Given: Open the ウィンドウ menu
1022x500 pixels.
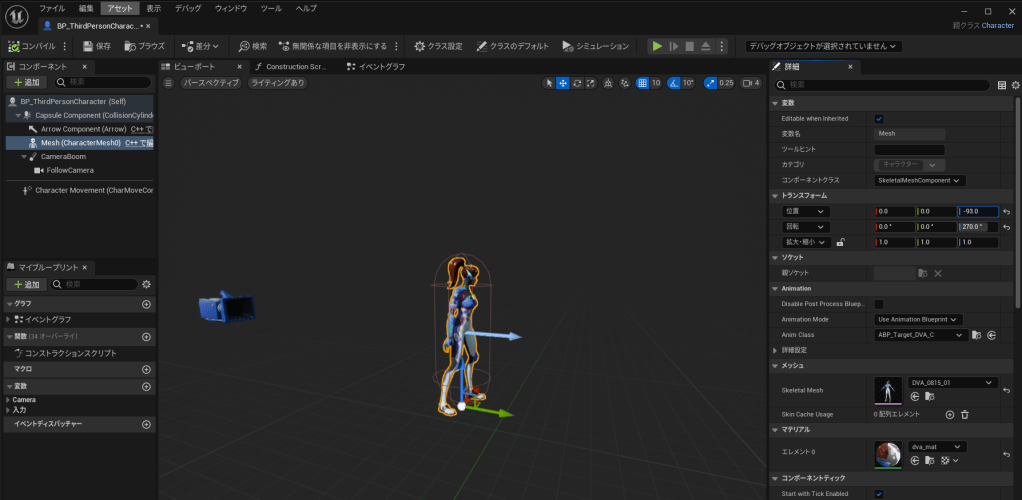Looking at the screenshot, I should [x=230, y=8].
